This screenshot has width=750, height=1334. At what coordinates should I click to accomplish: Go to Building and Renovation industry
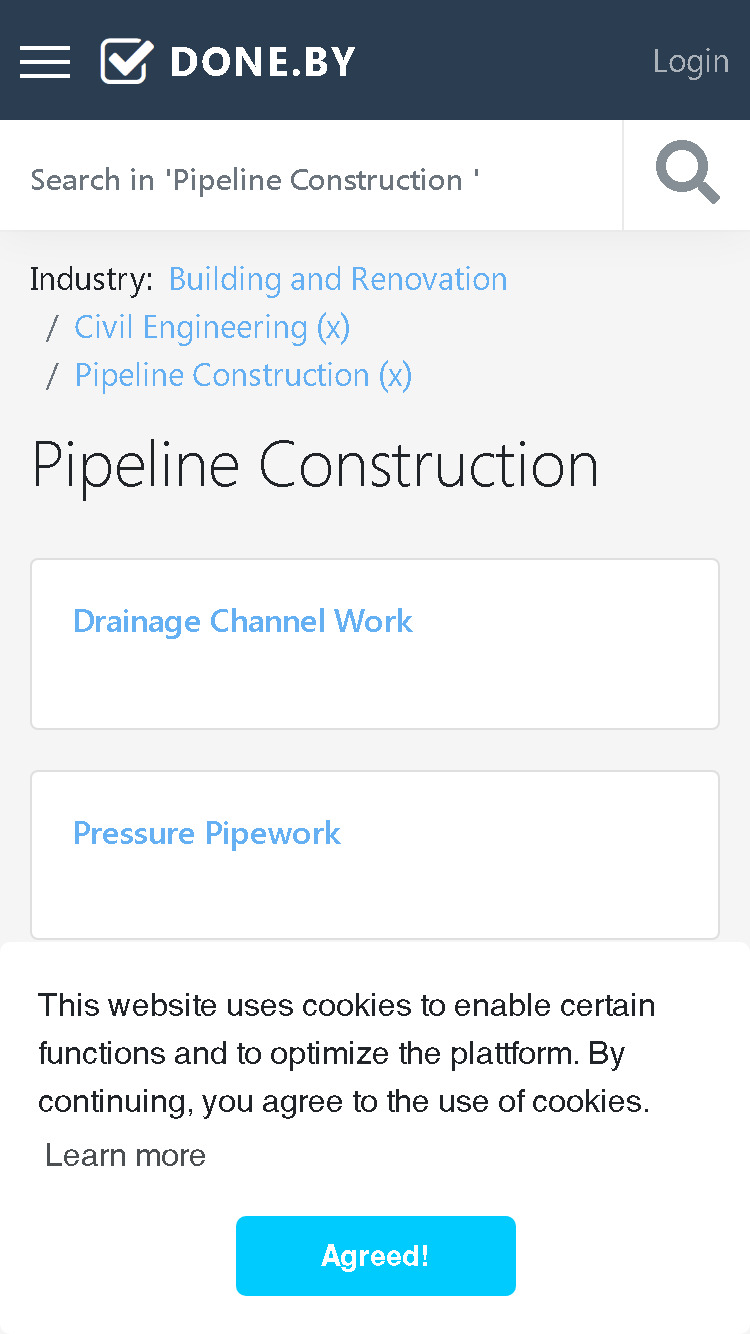pos(338,279)
